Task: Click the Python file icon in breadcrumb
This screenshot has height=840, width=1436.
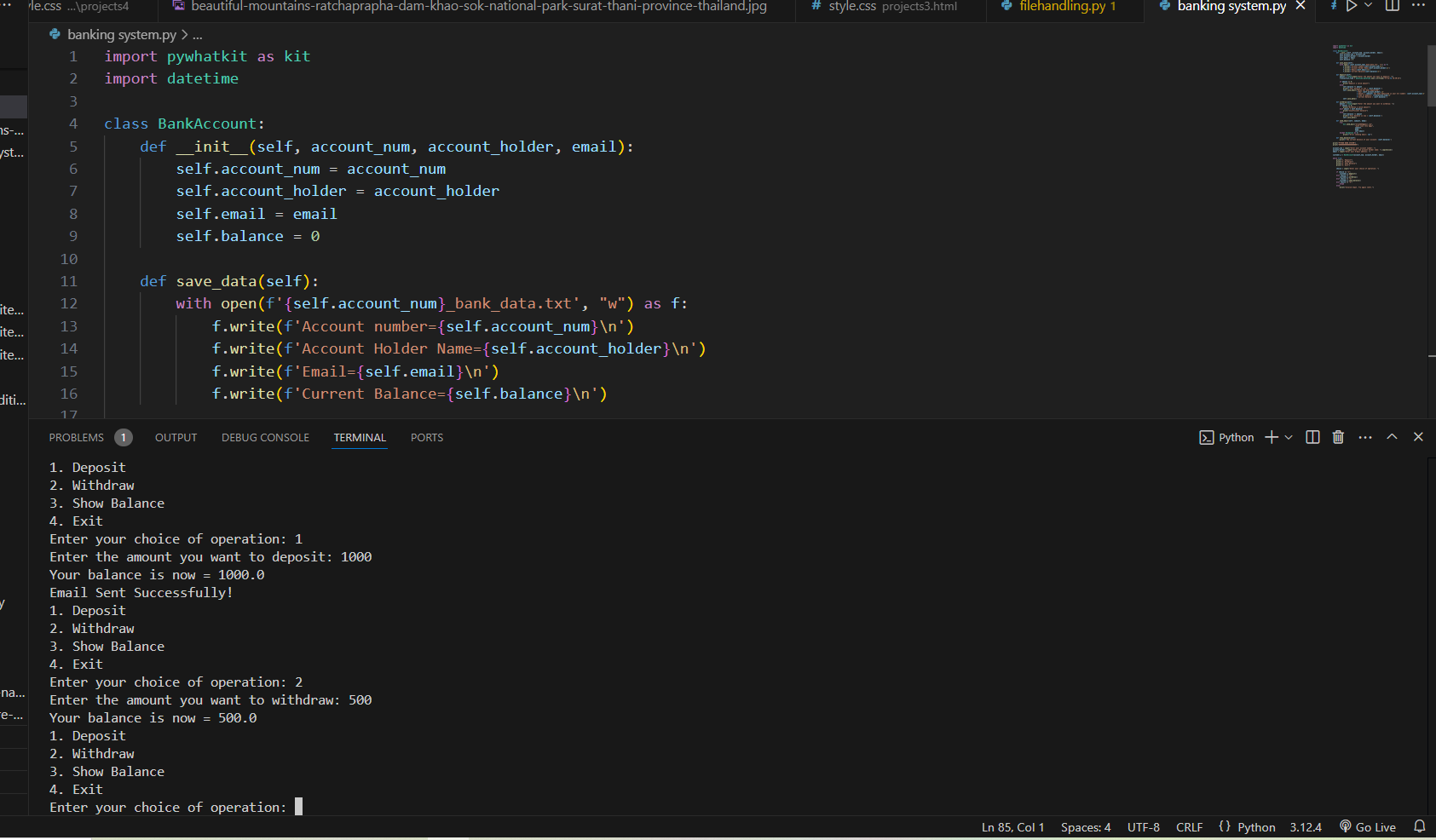Action: [x=55, y=35]
